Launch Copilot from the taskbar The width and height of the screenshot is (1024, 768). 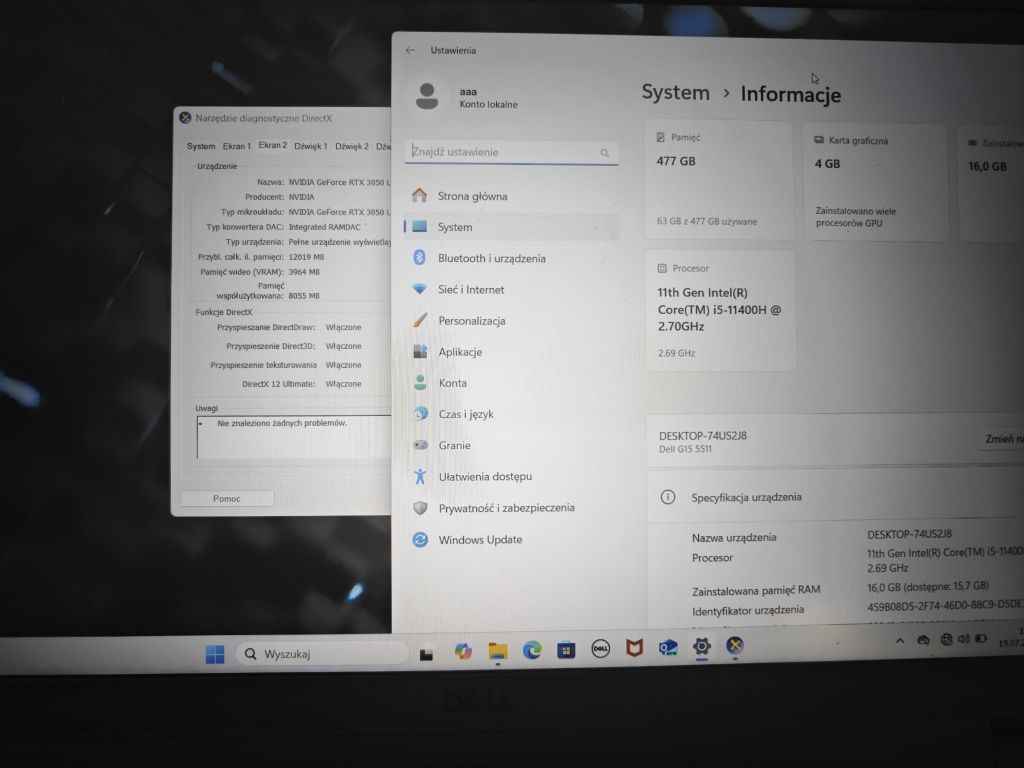pyautogui.click(x=463, y=651)
